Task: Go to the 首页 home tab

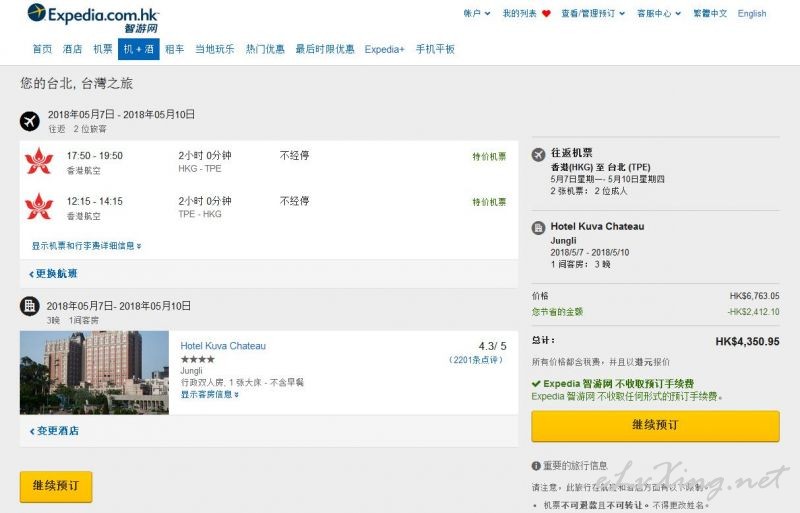Action: pyautogui.click(x=42, y=49)
